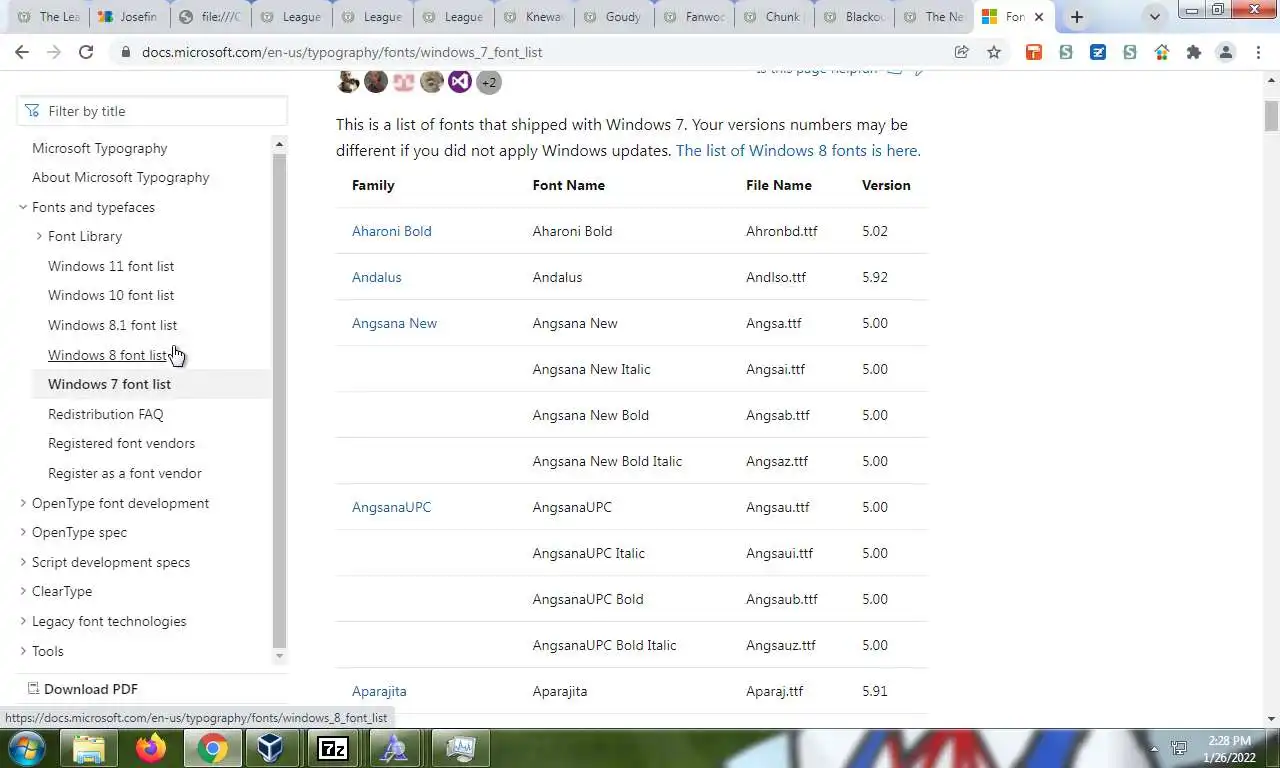
Task: Open Windows 11 font list in sidebar
Action: pyautogui.click(x=111, y=266)
